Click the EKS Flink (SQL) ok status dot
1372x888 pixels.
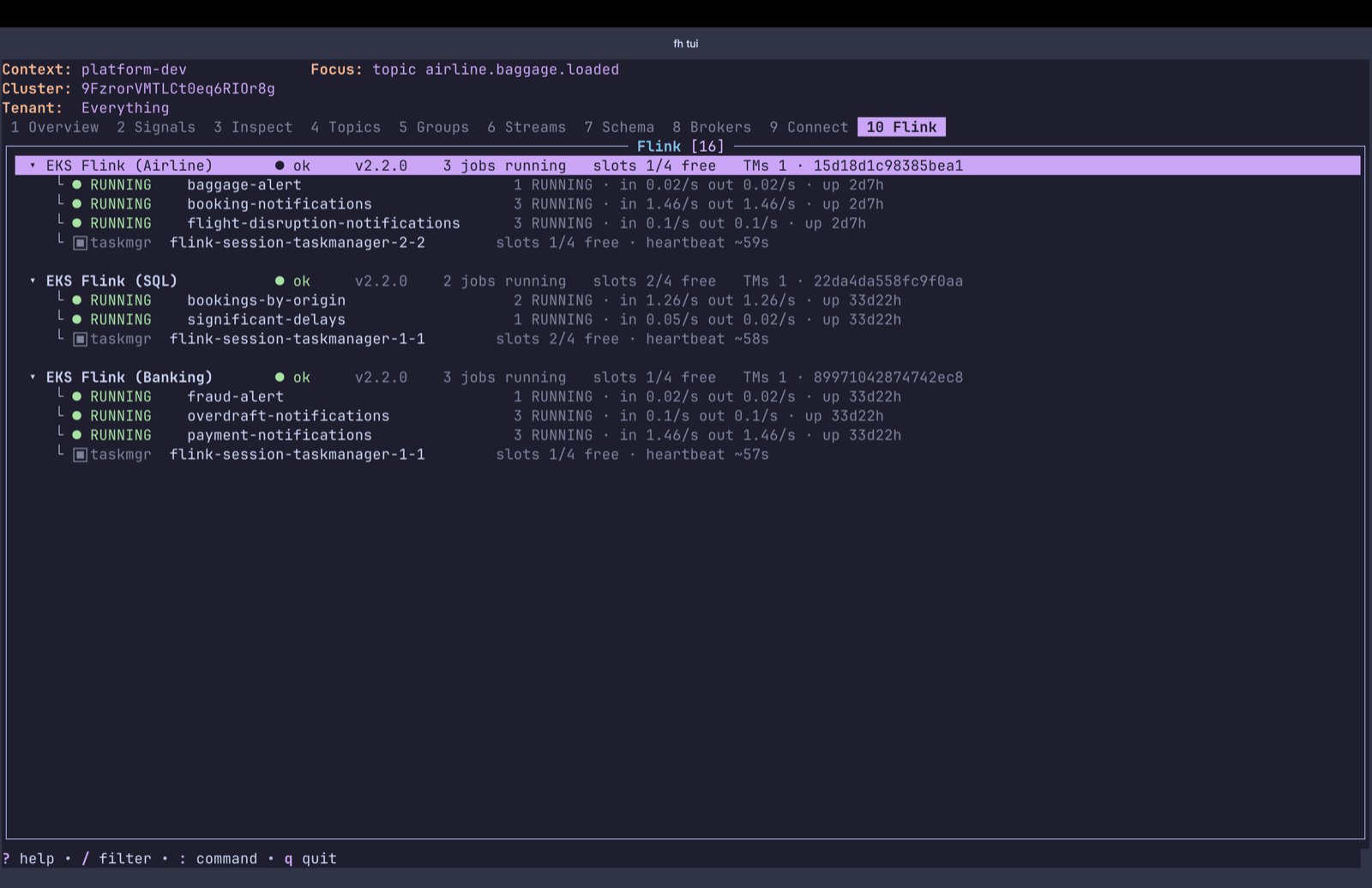280,281
